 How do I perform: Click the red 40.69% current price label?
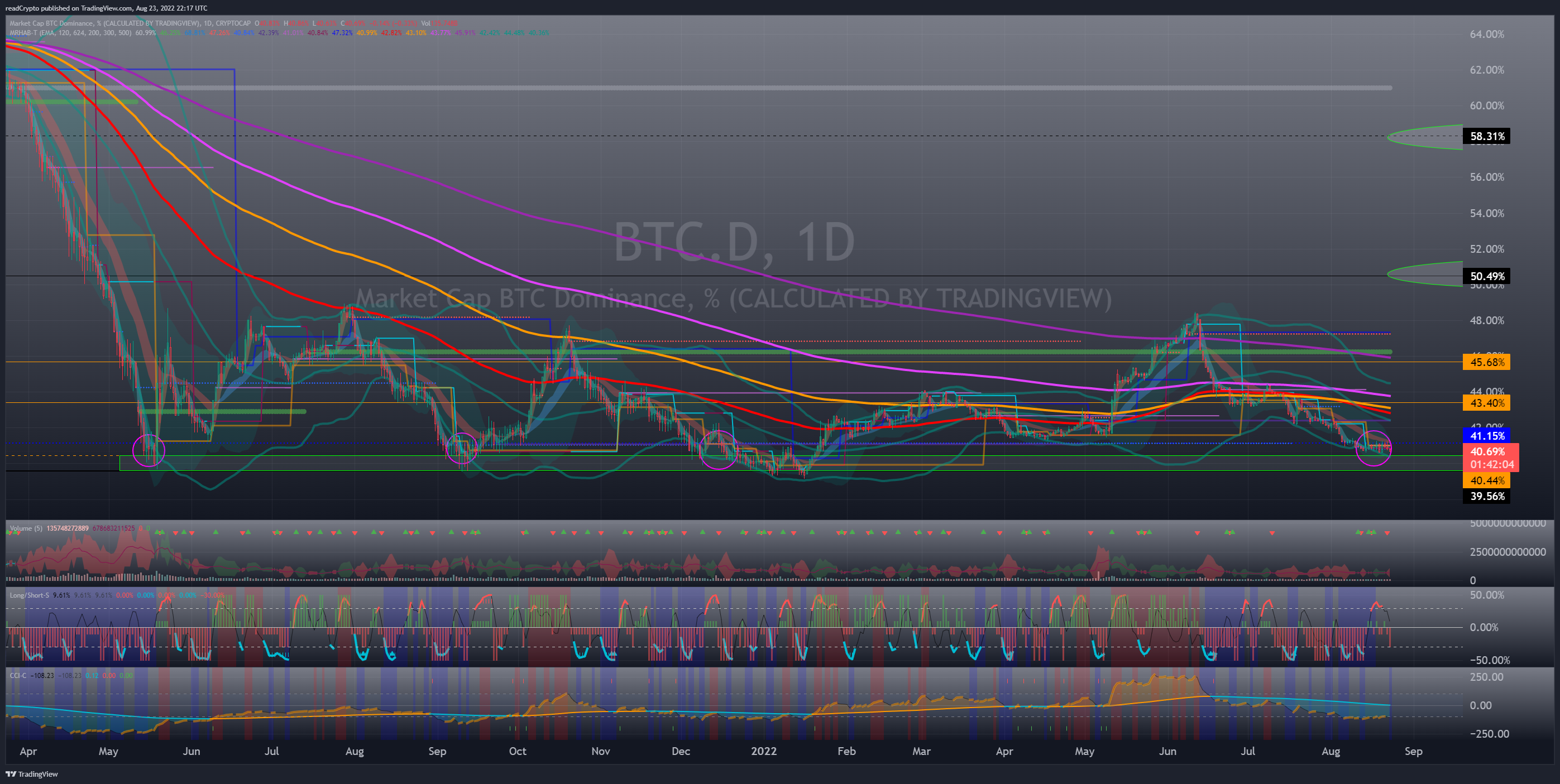pyautogui.click(x=1487, y=451)
